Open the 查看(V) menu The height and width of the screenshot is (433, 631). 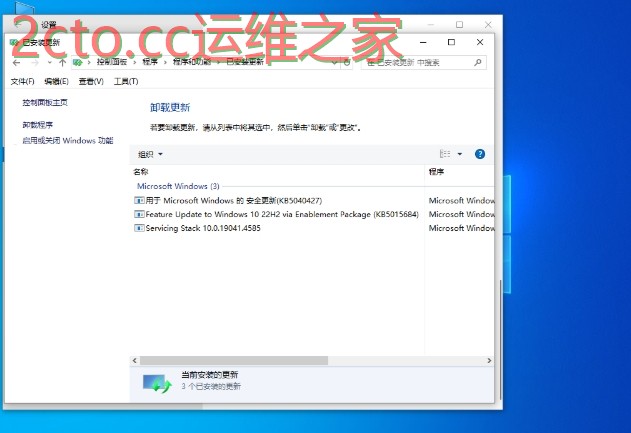coord(91,82)
